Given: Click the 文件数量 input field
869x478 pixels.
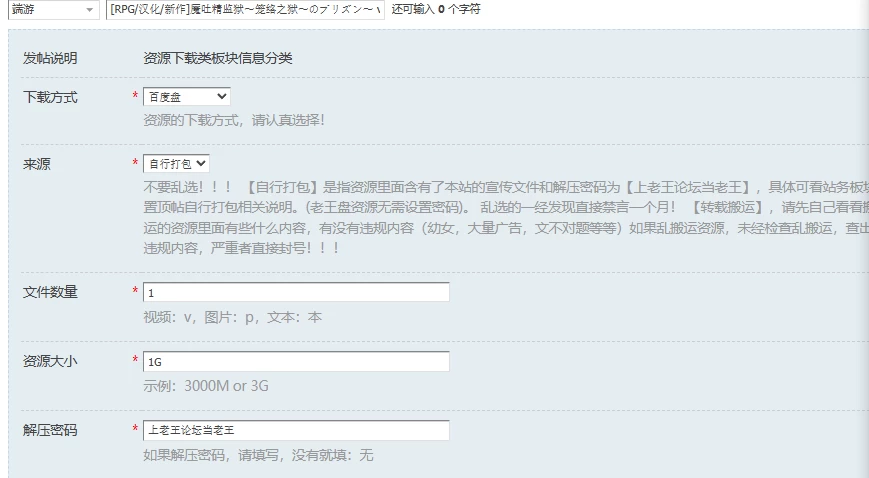Looking at the screenshot, I should (x=296, y=292).
